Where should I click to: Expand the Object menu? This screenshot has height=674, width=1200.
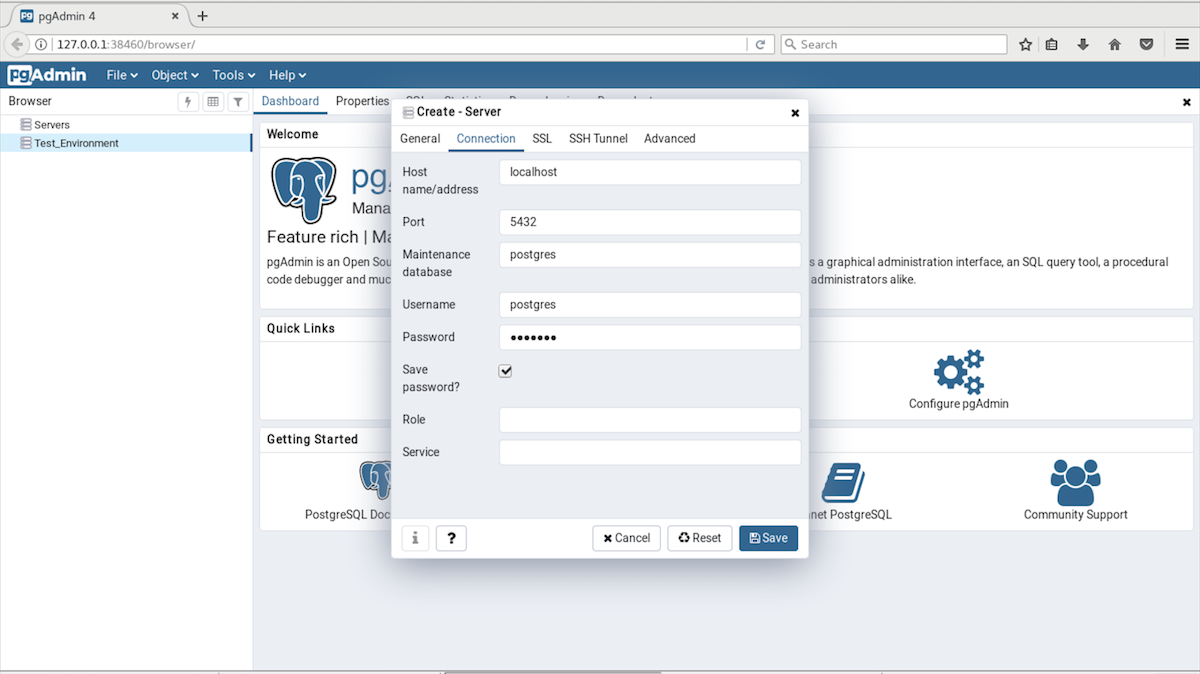(175, 75)
